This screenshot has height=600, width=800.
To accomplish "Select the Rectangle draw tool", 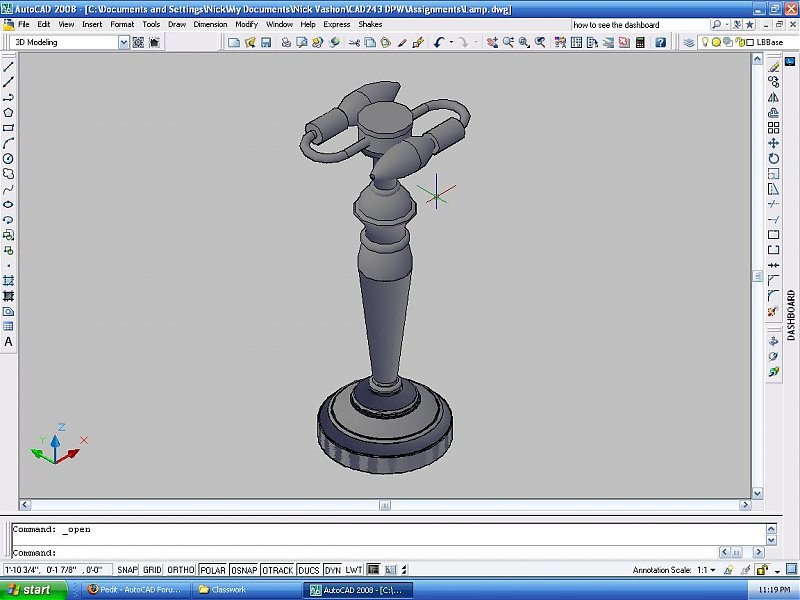I will point(8,128).
